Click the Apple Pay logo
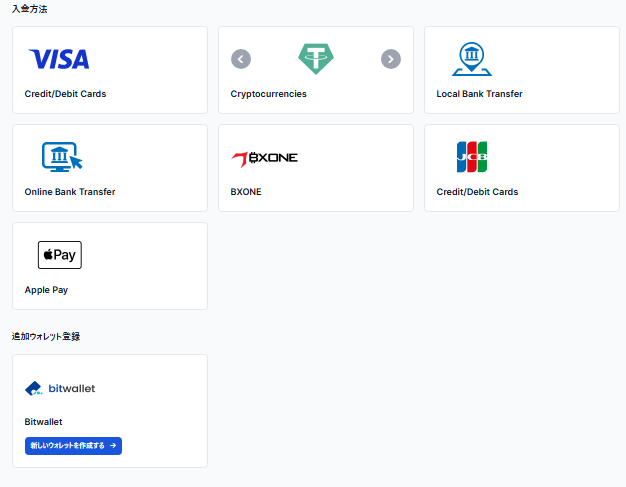 pos(60,255)
